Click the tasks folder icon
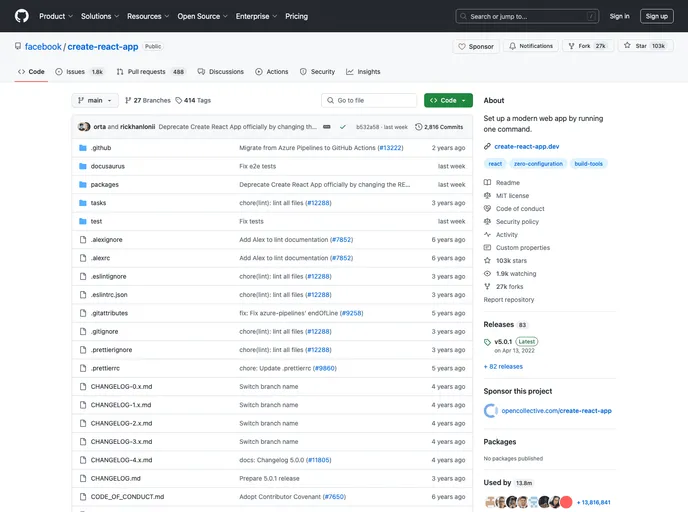This screenshot has width=688, height=512. pyautogui.click(x=82, y=203)
